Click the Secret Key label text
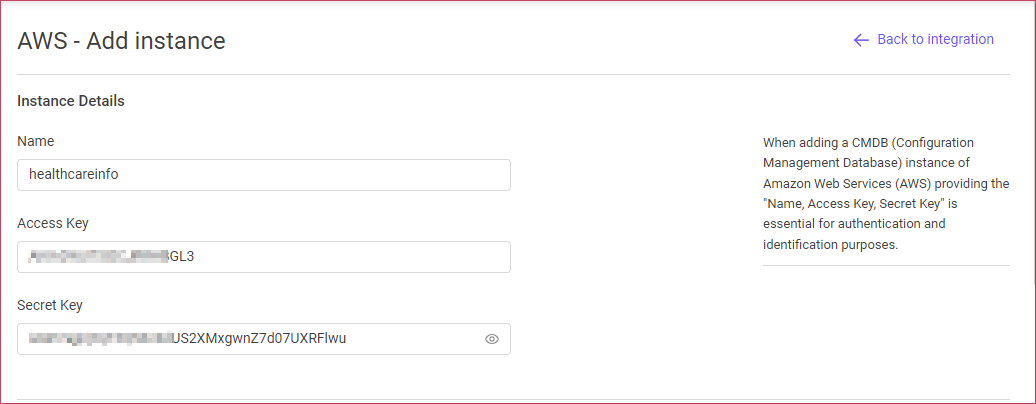1036x404 pixels. click(50, 305)
